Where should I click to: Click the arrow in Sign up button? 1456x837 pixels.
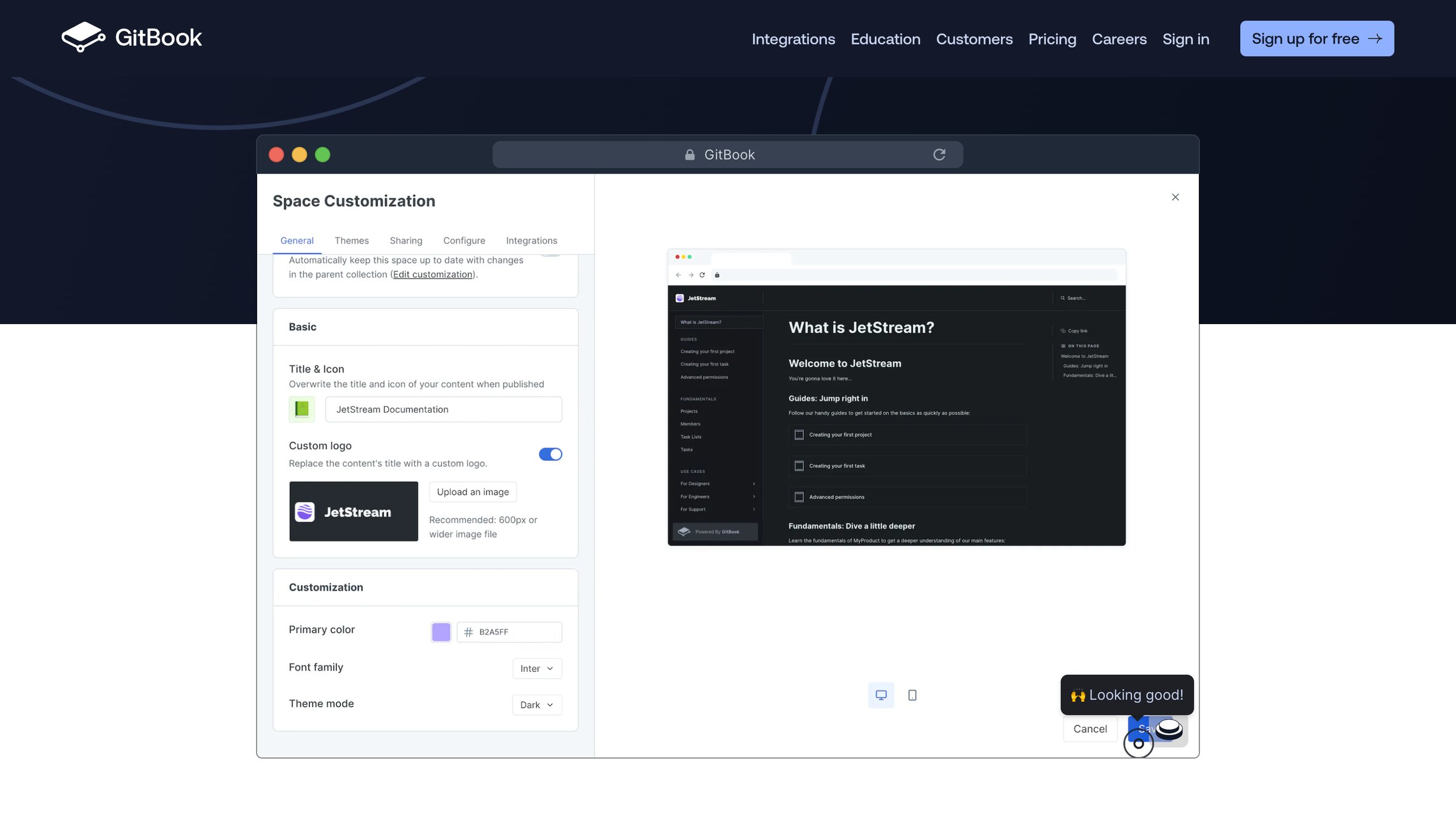(1375, 39)
